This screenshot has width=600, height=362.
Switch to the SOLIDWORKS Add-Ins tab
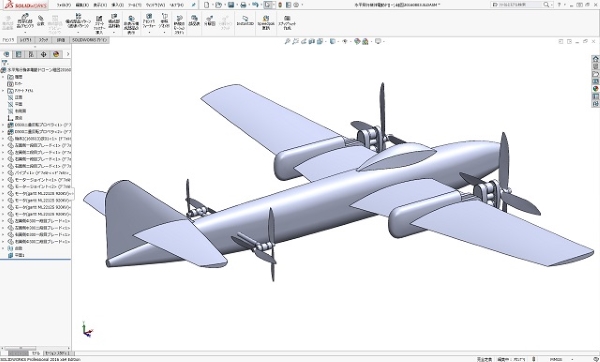point(90,40)
